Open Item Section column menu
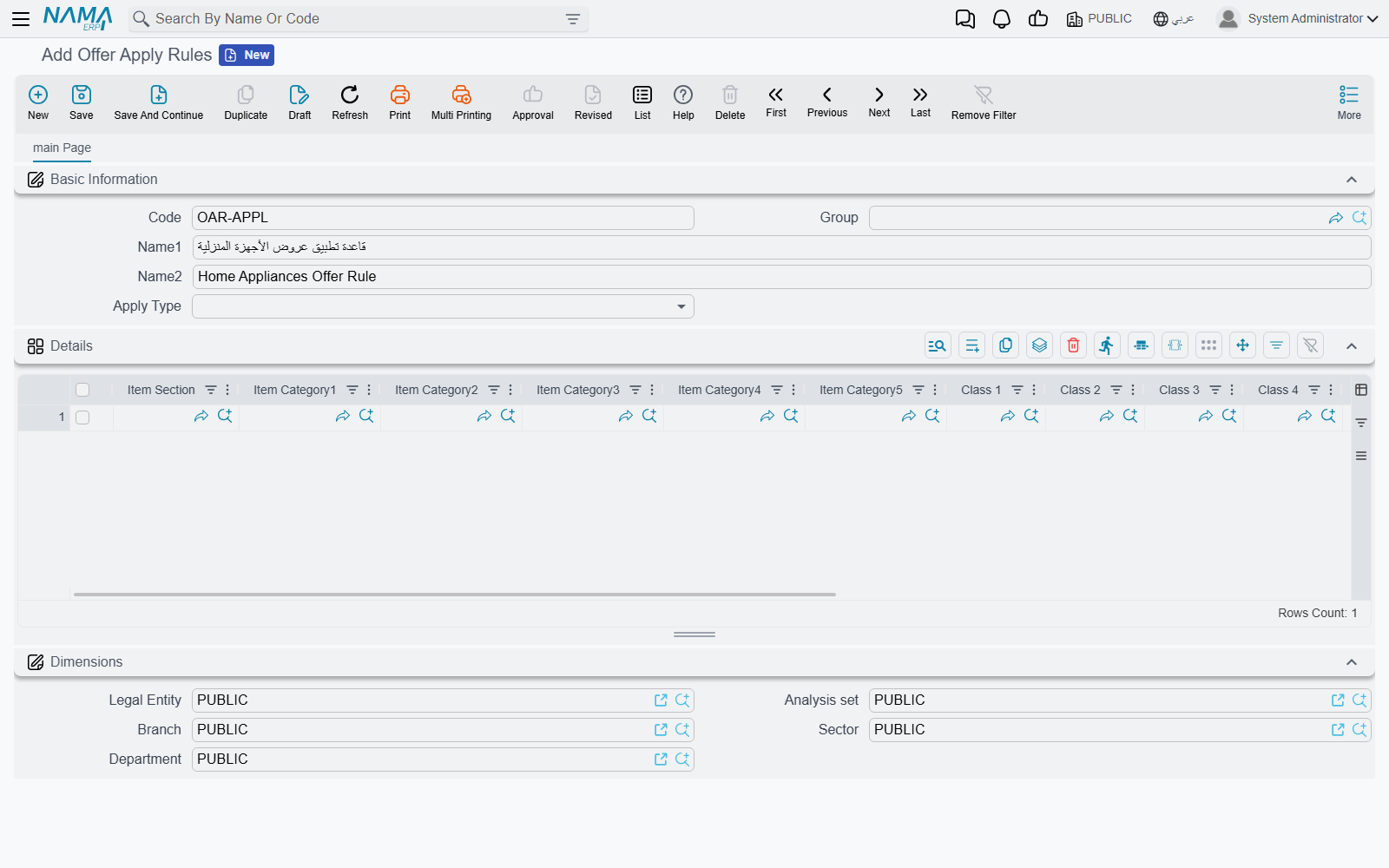Image resolution: width=1389 pixels, height=868 pixels. 227,390
